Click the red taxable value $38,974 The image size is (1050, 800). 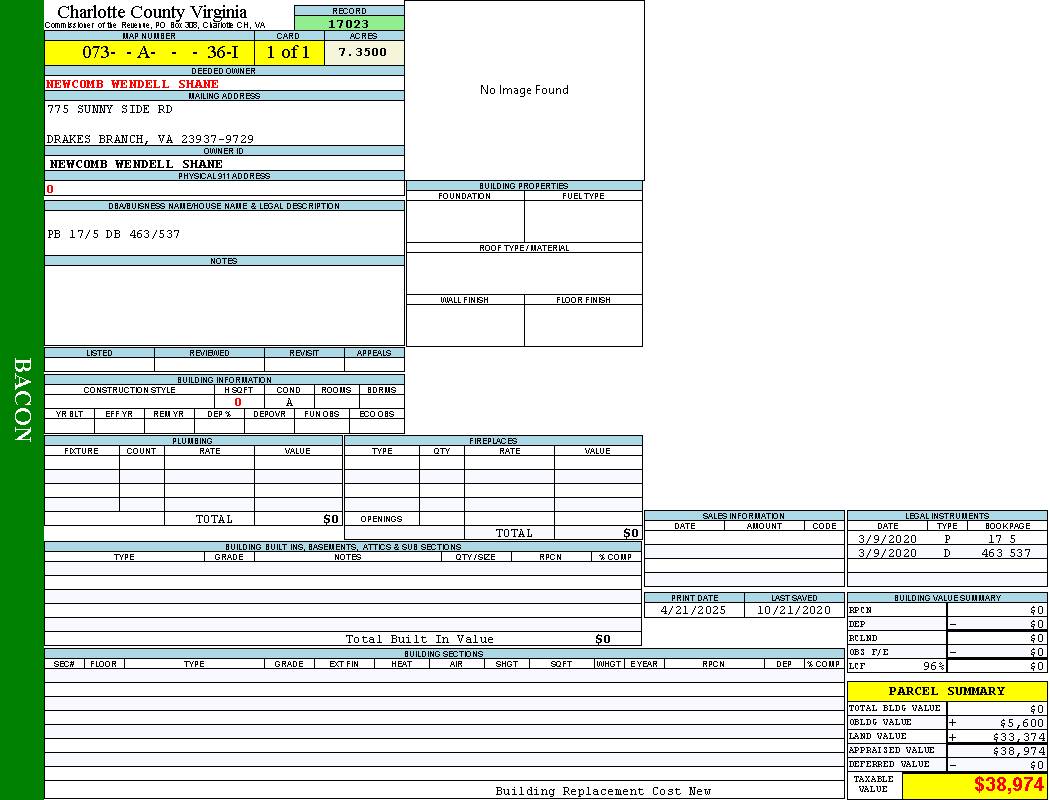point(1009,785)
